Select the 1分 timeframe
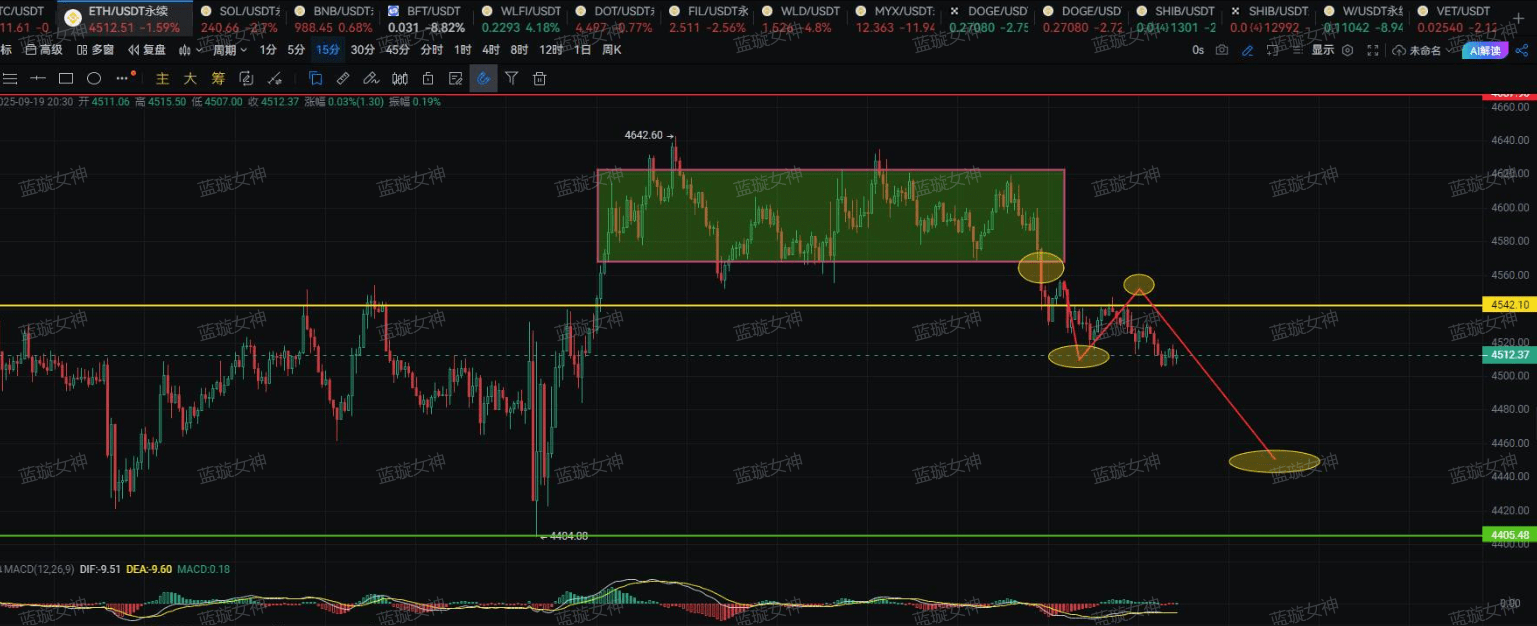This screenshot has height=626, width=1537. pos(268,50)
